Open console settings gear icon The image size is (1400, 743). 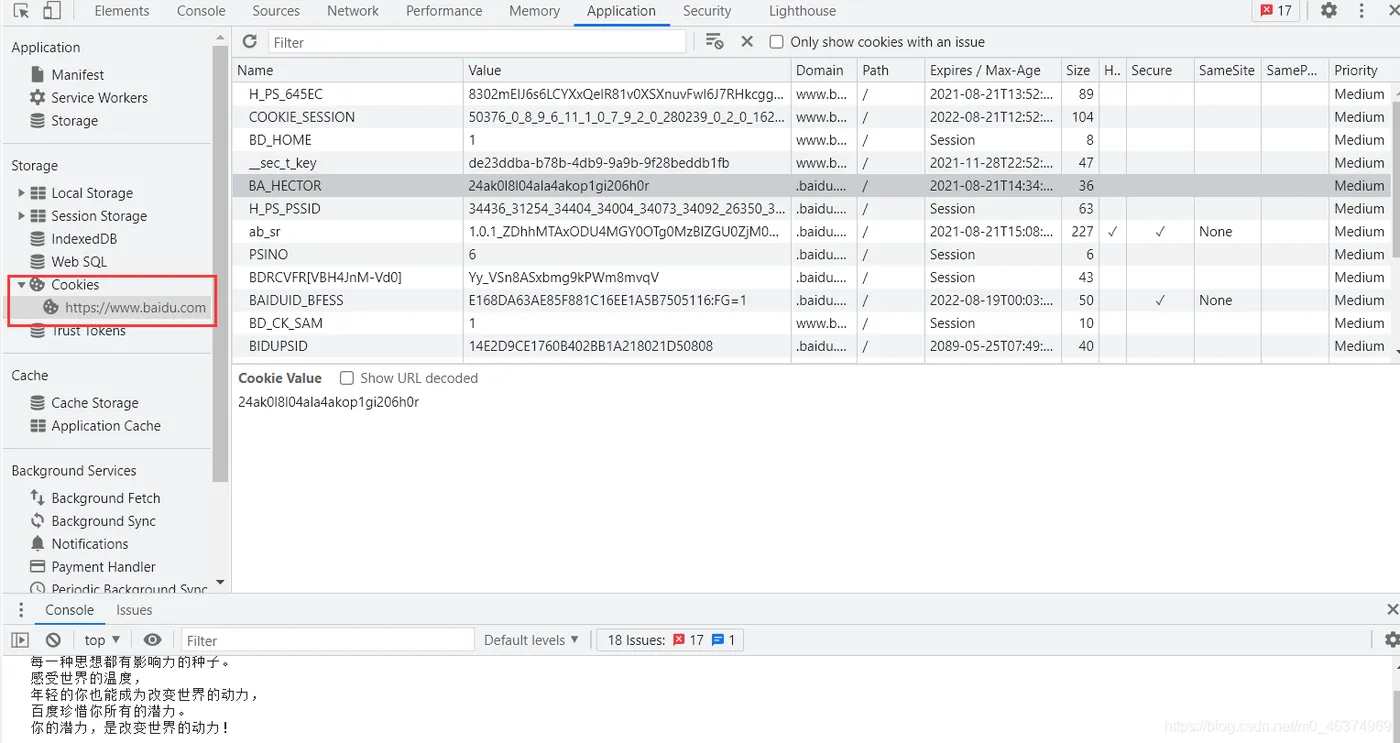click(1391, 640)
